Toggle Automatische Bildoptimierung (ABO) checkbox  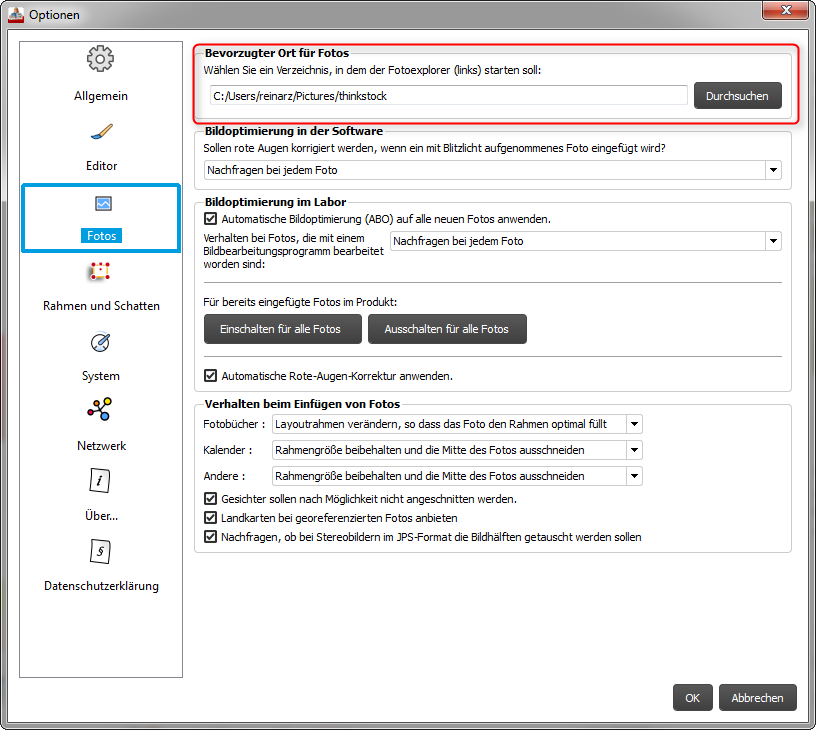coord(210,218)
